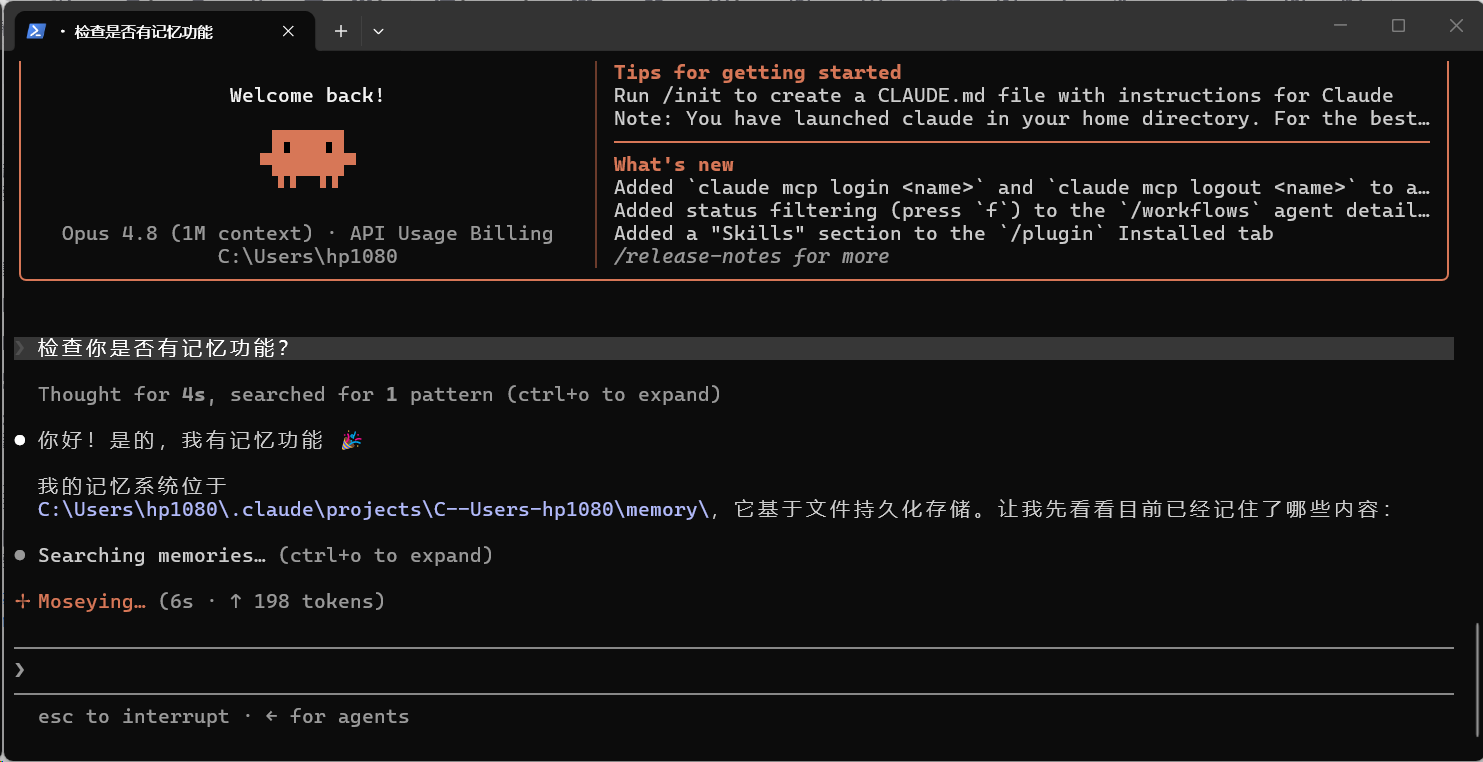Click the Thought for 4s expandable line
Viewport: 1483px width, 762px height.
click(379, 394)
